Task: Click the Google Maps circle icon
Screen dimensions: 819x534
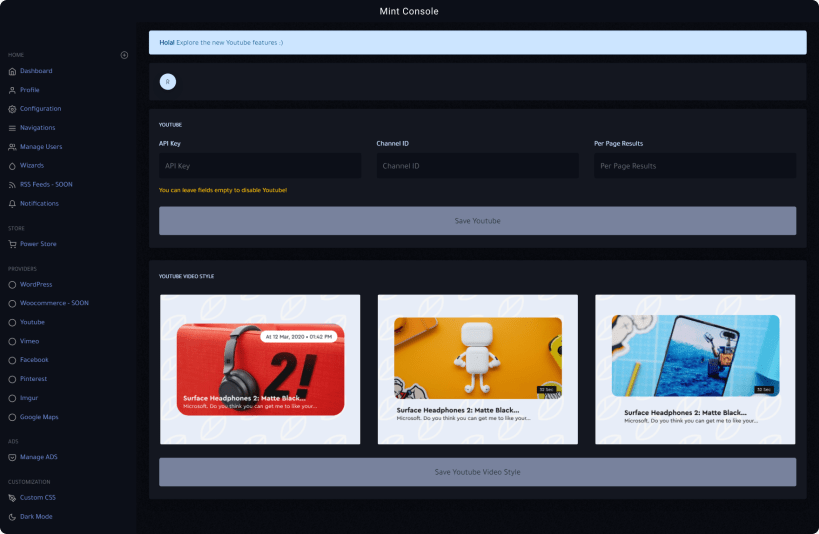Action: [x=12, y=417]
